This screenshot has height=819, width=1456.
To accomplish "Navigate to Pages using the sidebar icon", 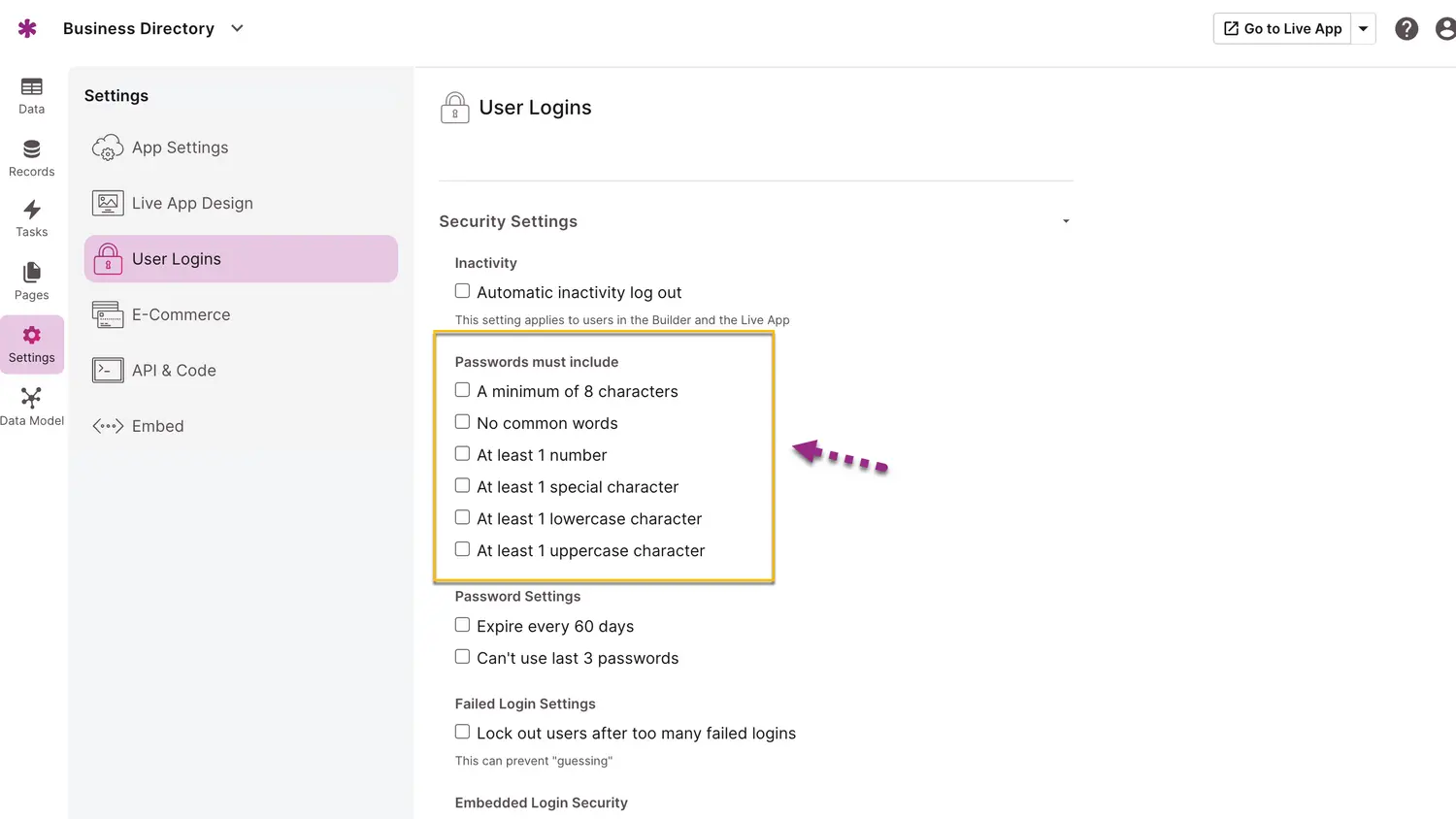I will tap(31, 279).
